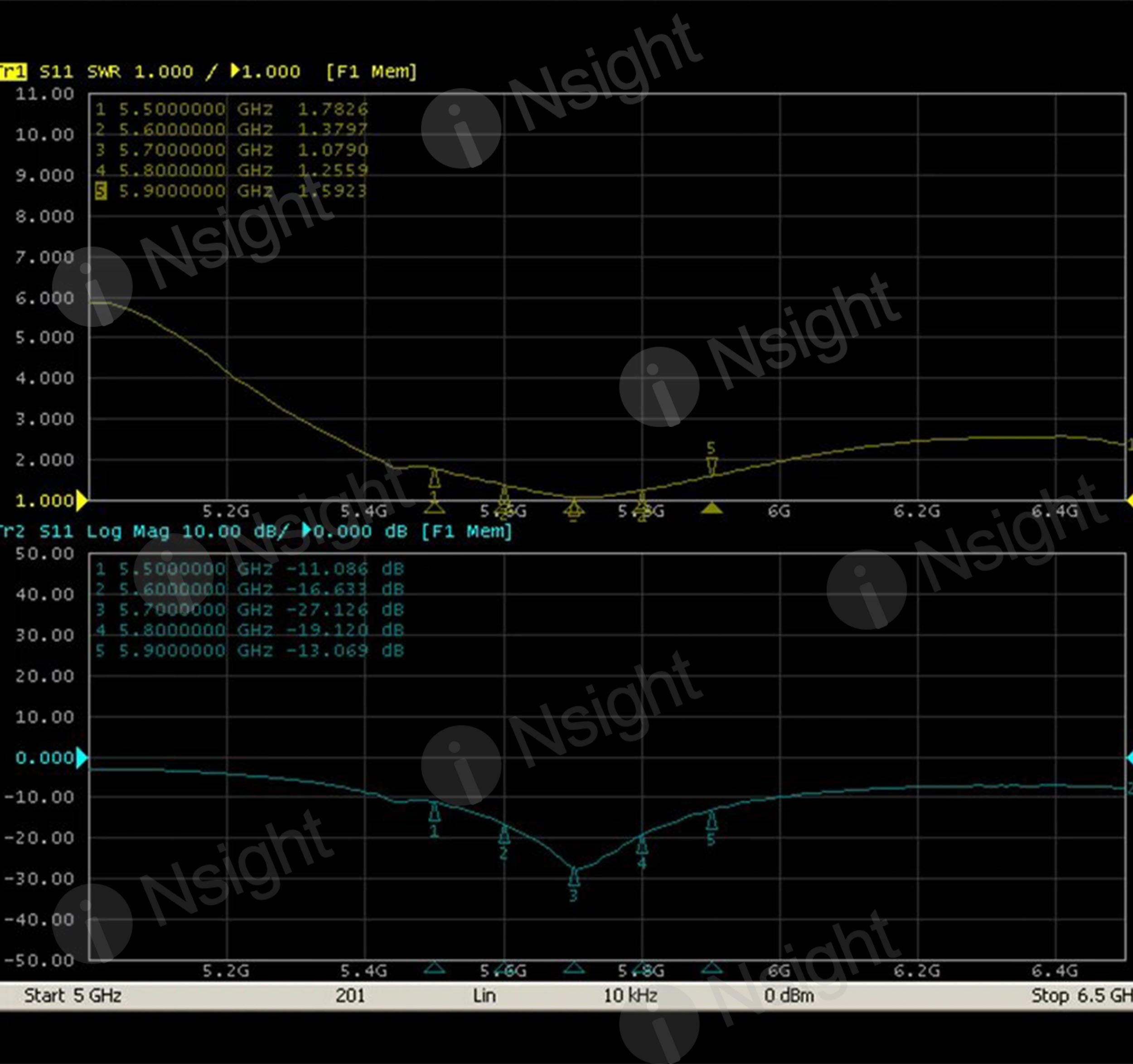
Task: Click marker 1 on the yellow SWR trace
Action: pyautogui.click(x=434, y=478)
